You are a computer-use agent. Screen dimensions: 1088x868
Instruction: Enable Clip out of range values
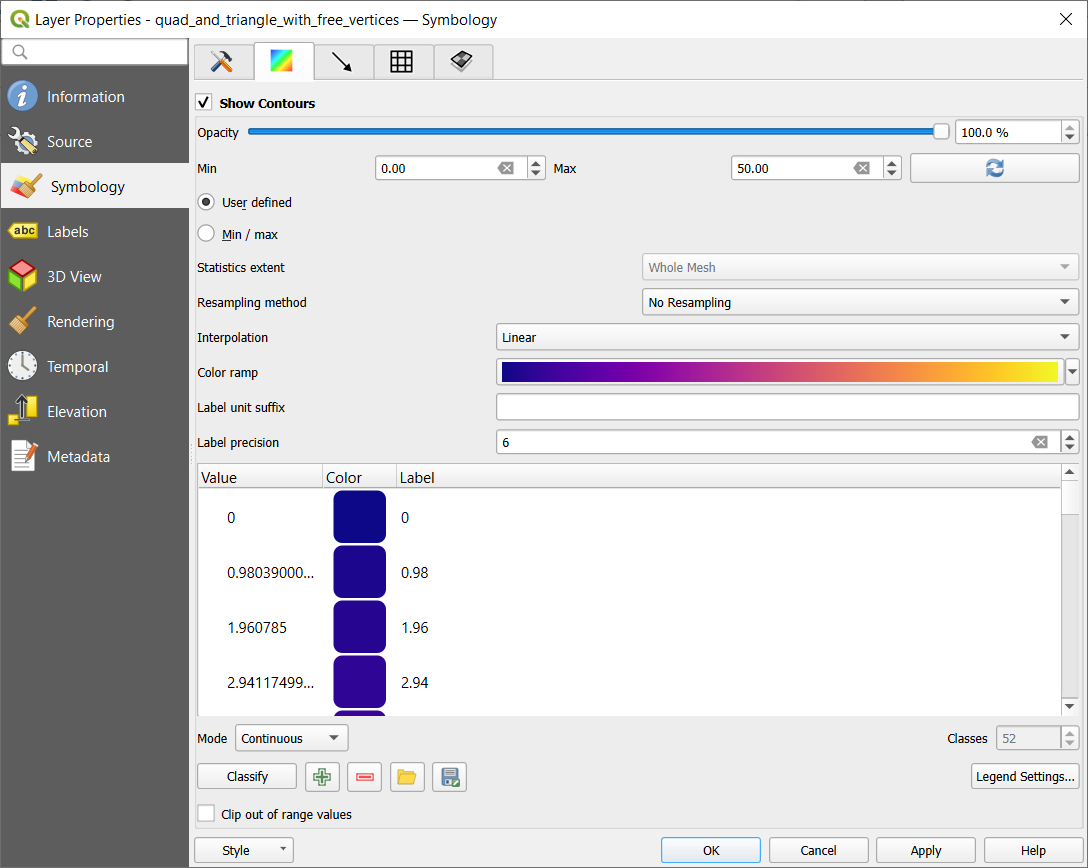(206, 814)
